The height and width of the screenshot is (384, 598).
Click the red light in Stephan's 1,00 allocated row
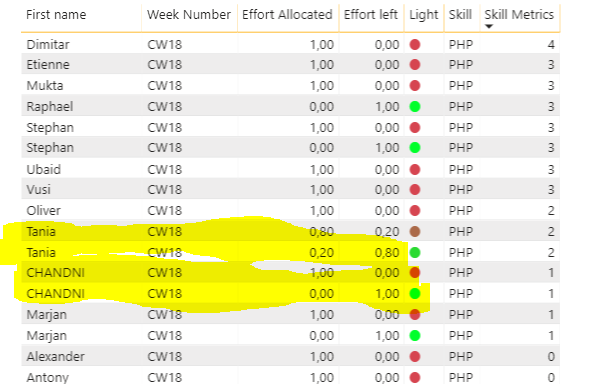pyautogui.click(x=415, y=127)
